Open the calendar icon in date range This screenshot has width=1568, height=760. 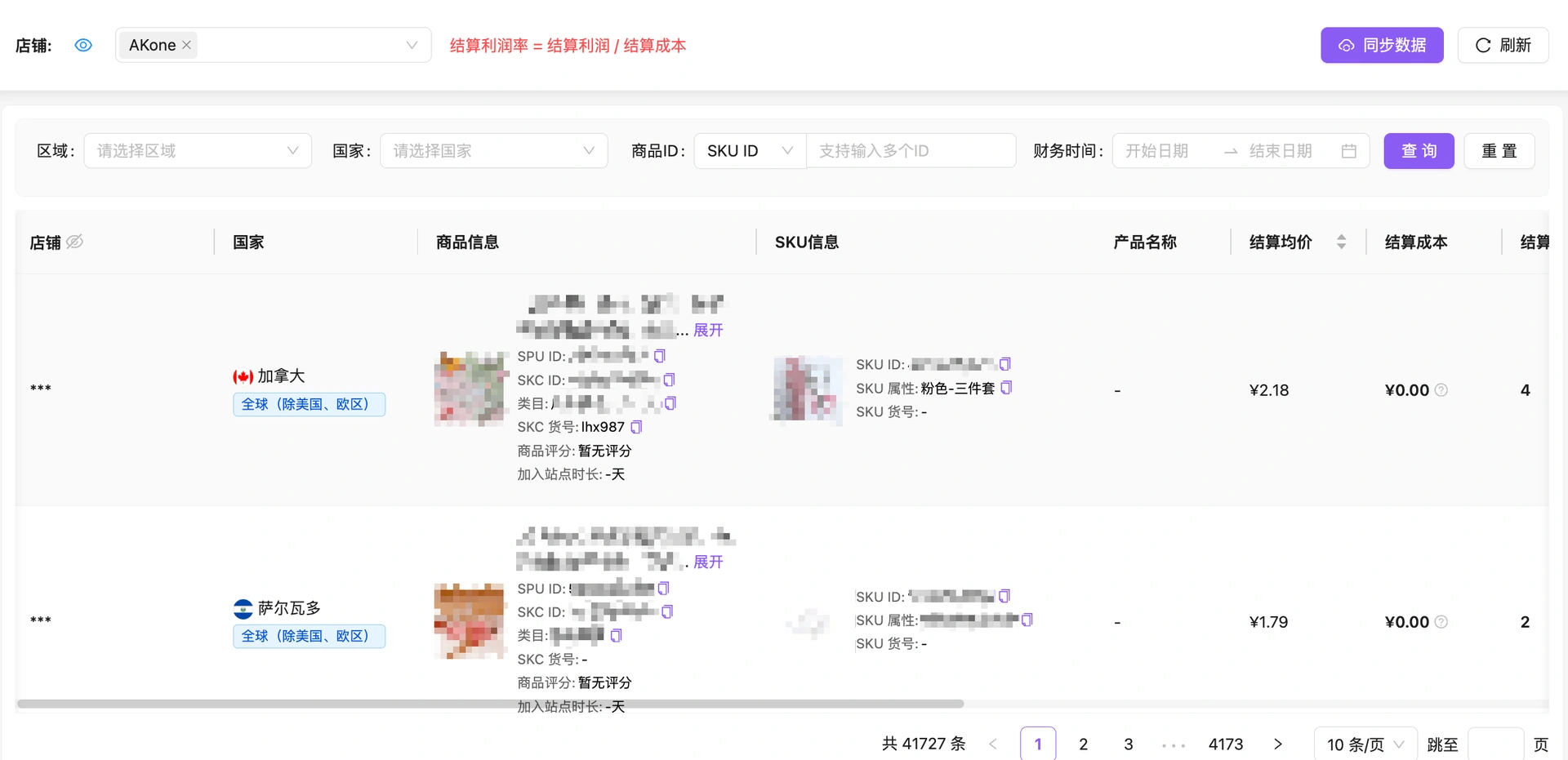click(1349, 151)
